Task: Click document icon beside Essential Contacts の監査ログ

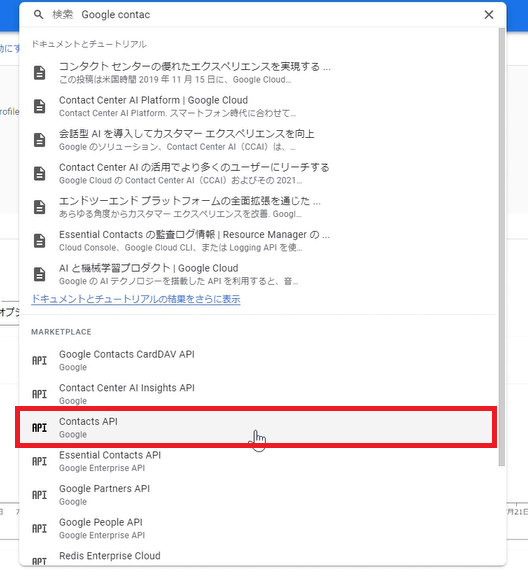Action: (40, 241)
